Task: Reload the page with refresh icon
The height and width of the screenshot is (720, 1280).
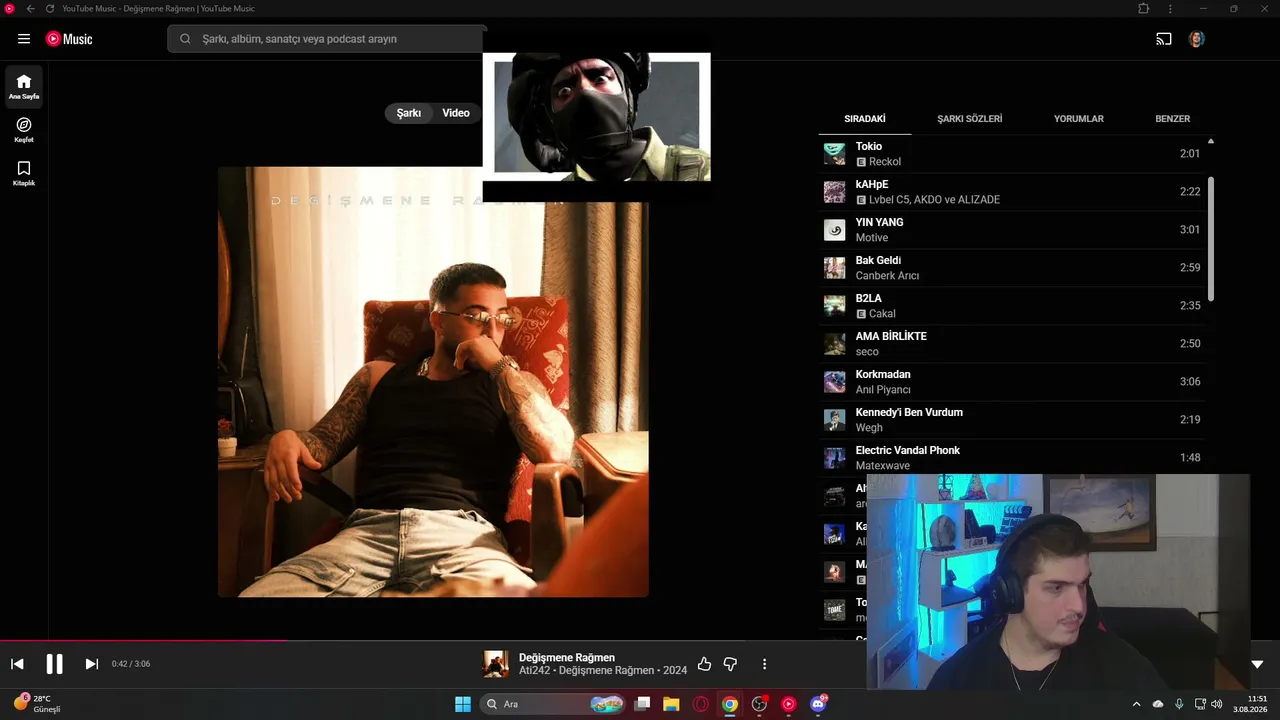Action: click(50, 8)
